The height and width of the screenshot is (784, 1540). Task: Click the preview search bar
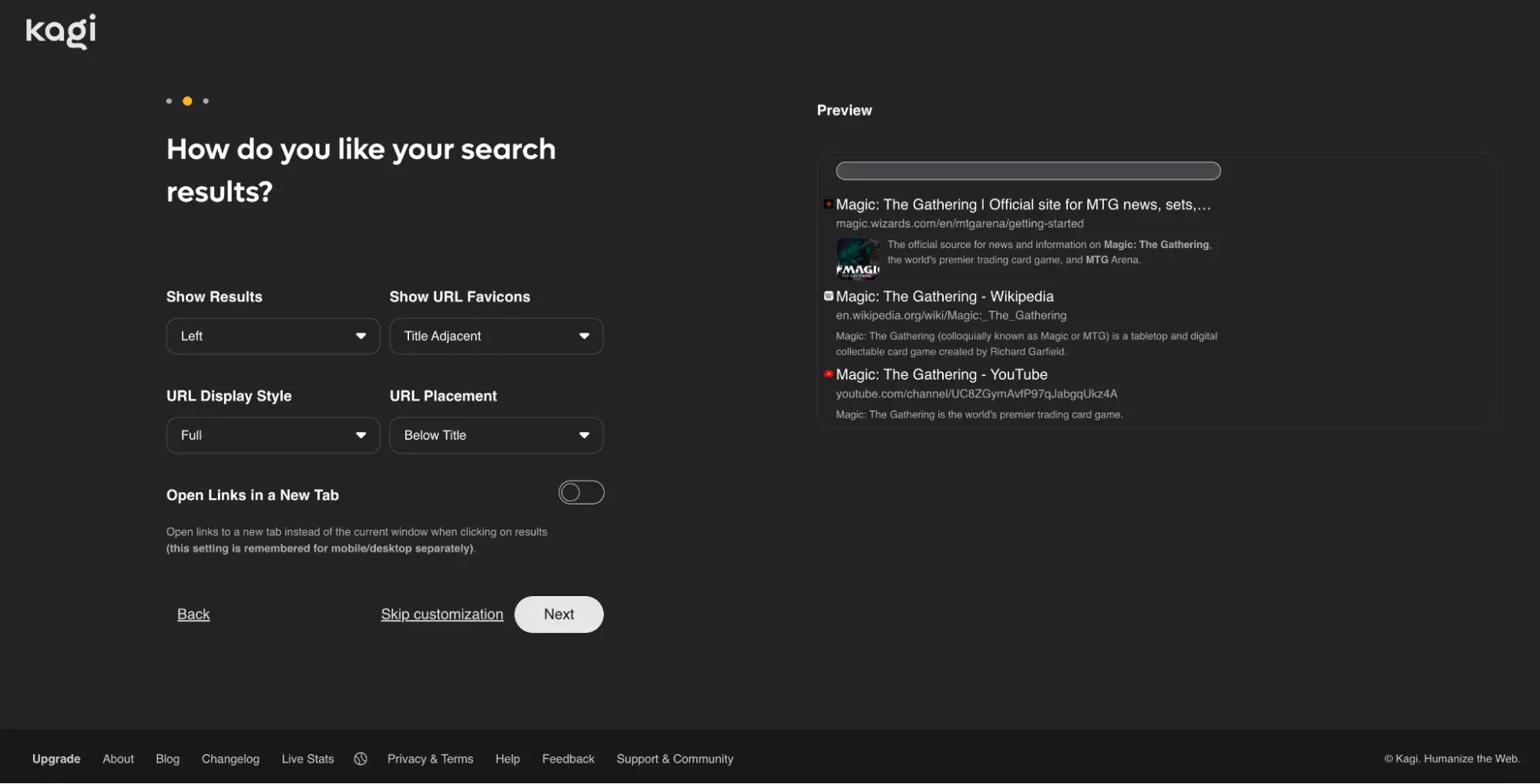tap(1028, 171)
